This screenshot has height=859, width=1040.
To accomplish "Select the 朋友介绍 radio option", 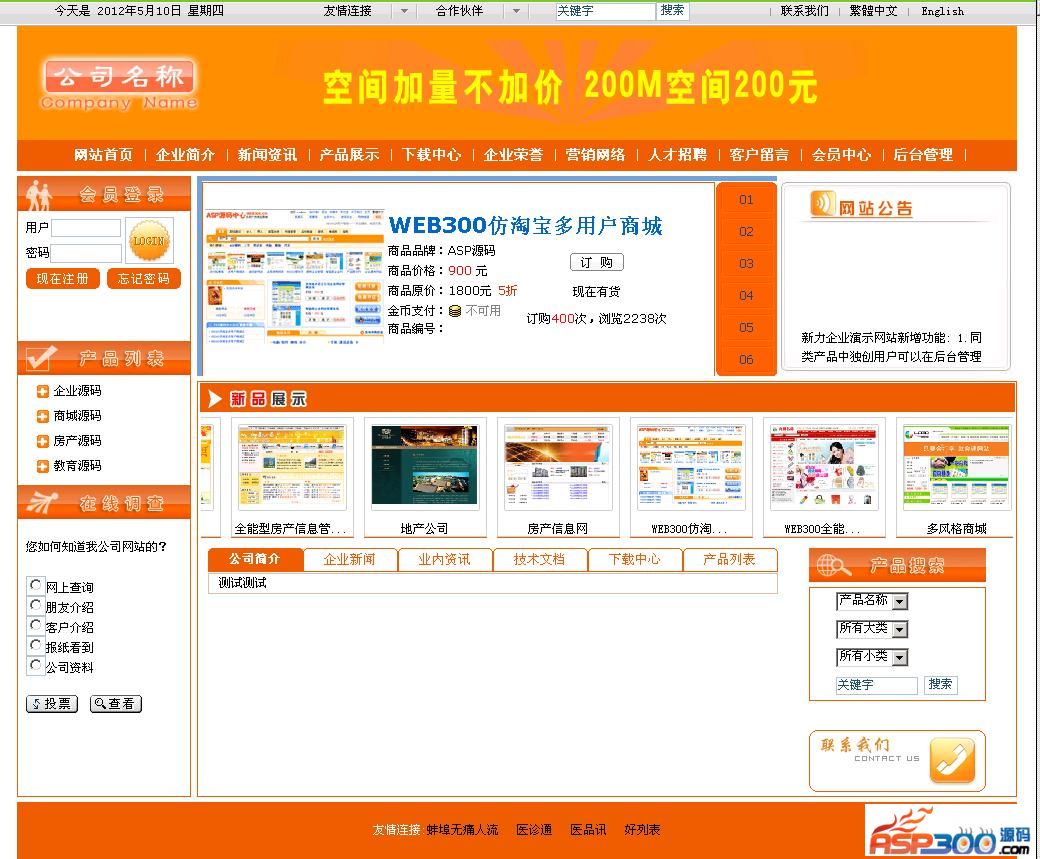I will (x=36, y=605).
